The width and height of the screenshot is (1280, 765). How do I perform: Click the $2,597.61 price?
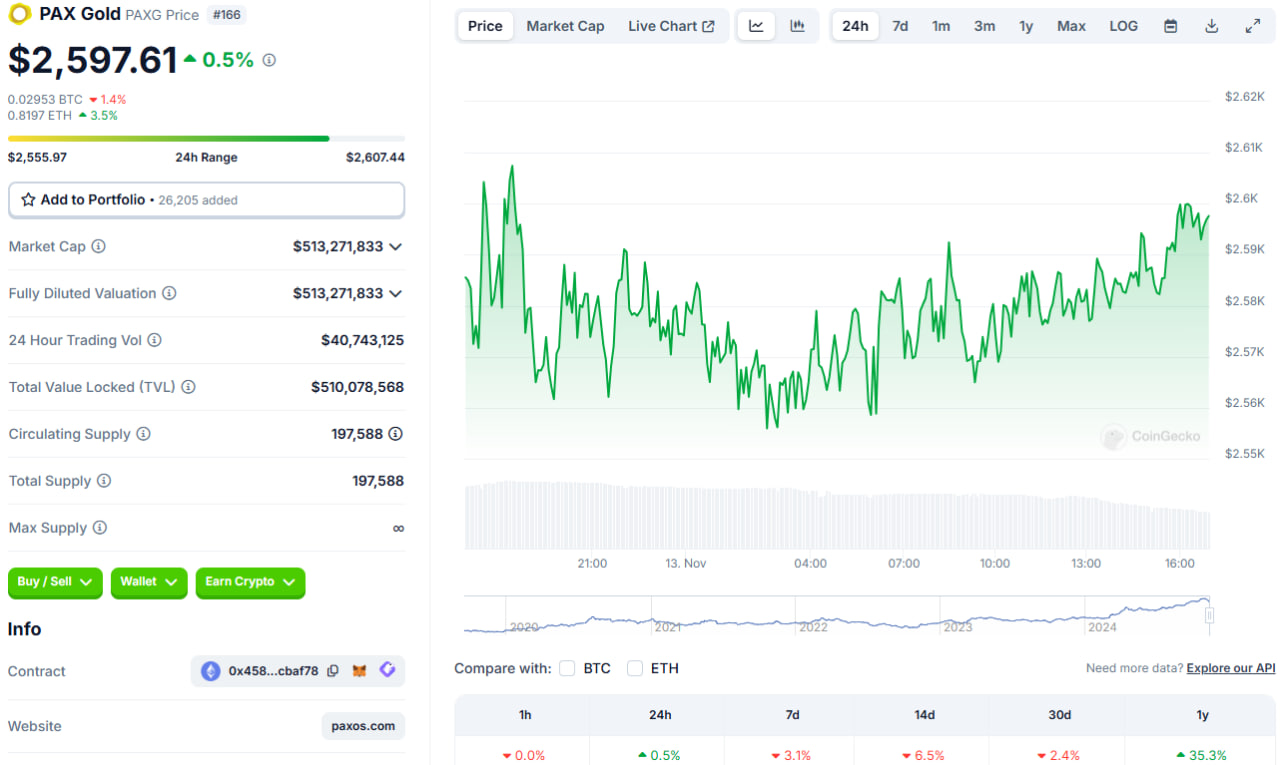coord(93,60)
